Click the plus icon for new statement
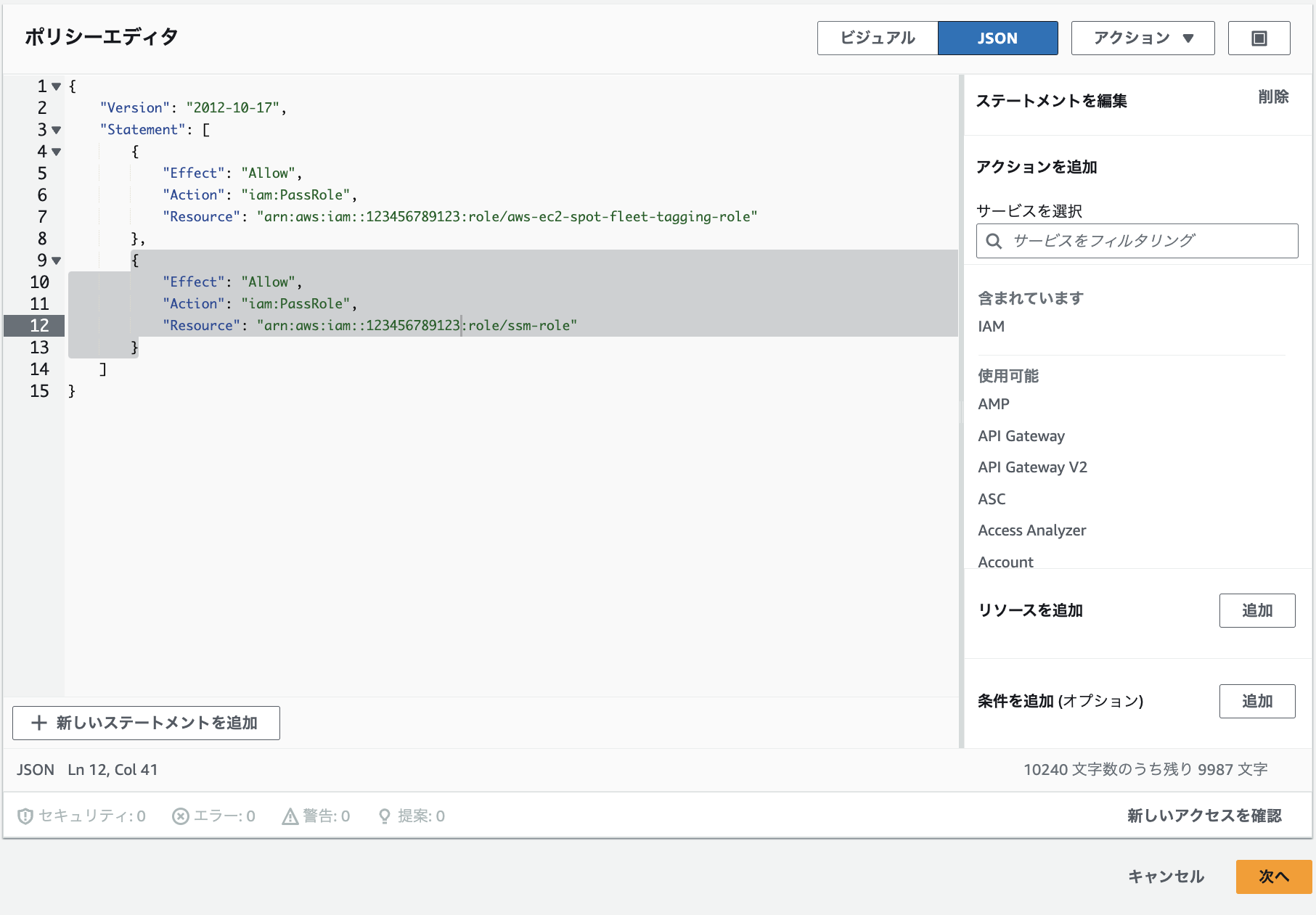1316x915 pixels. pyautogui.click(x=39, y=723)
